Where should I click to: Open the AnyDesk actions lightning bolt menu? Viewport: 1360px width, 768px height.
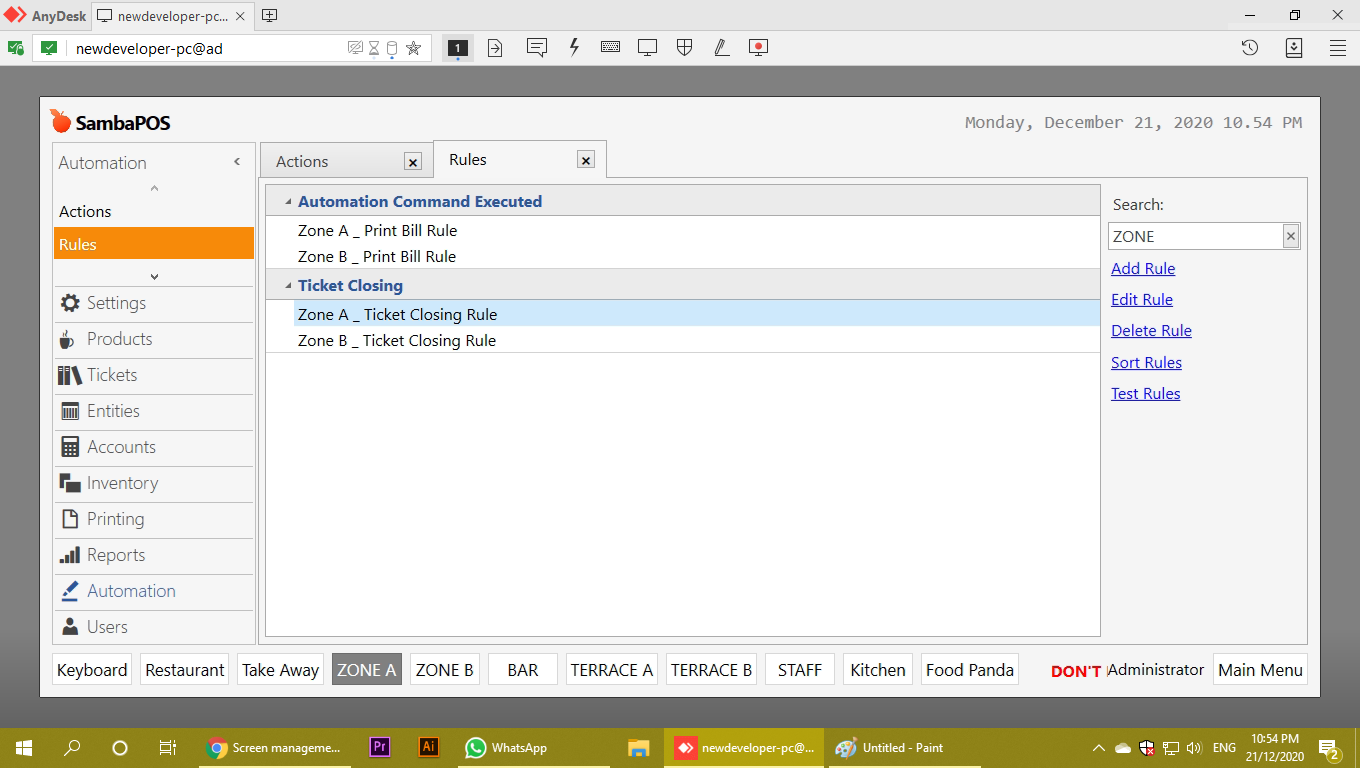click(x=574, y=47)
